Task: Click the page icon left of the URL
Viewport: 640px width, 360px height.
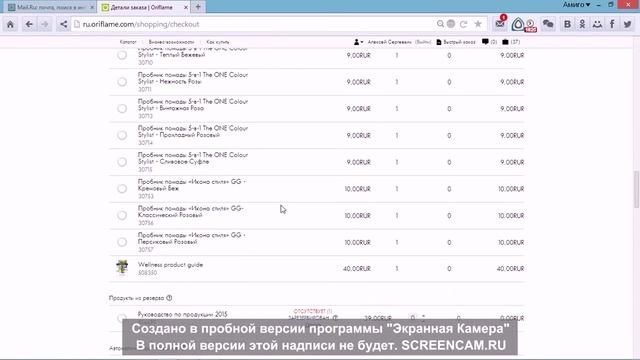Action: click(x=77, y=24)
